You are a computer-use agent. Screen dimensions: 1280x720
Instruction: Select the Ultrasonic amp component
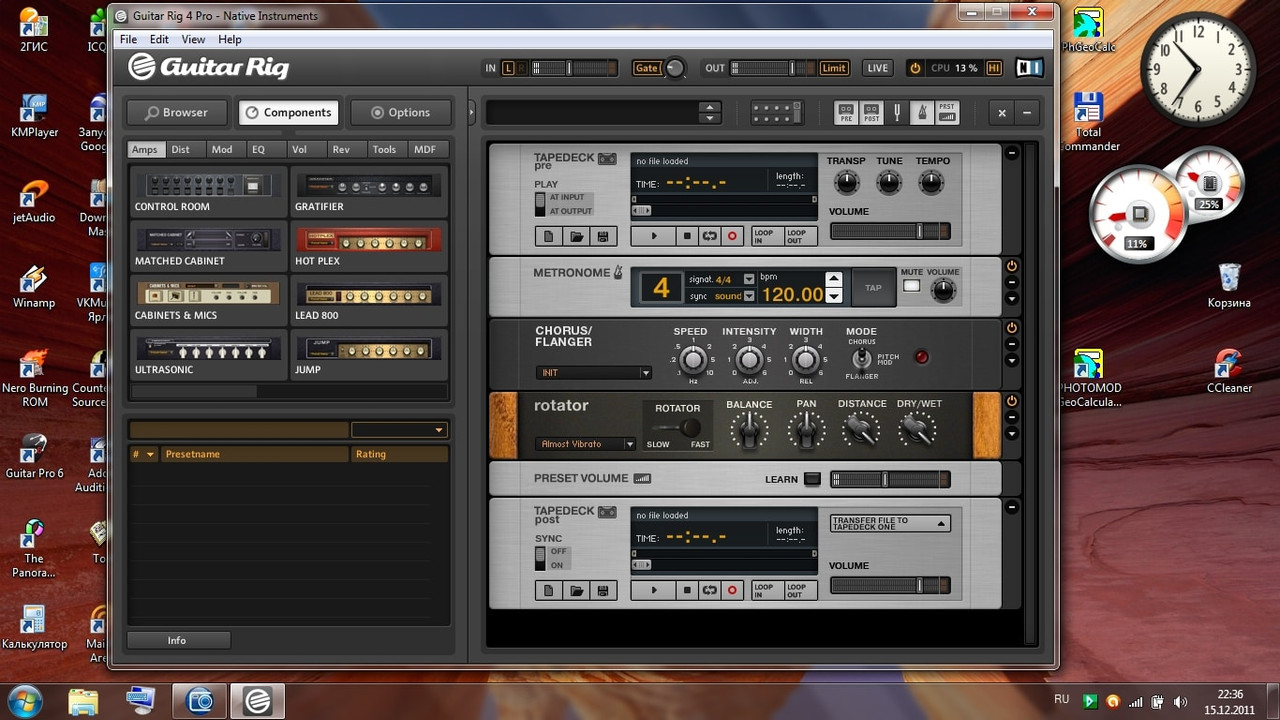click(x=208, y=356)
